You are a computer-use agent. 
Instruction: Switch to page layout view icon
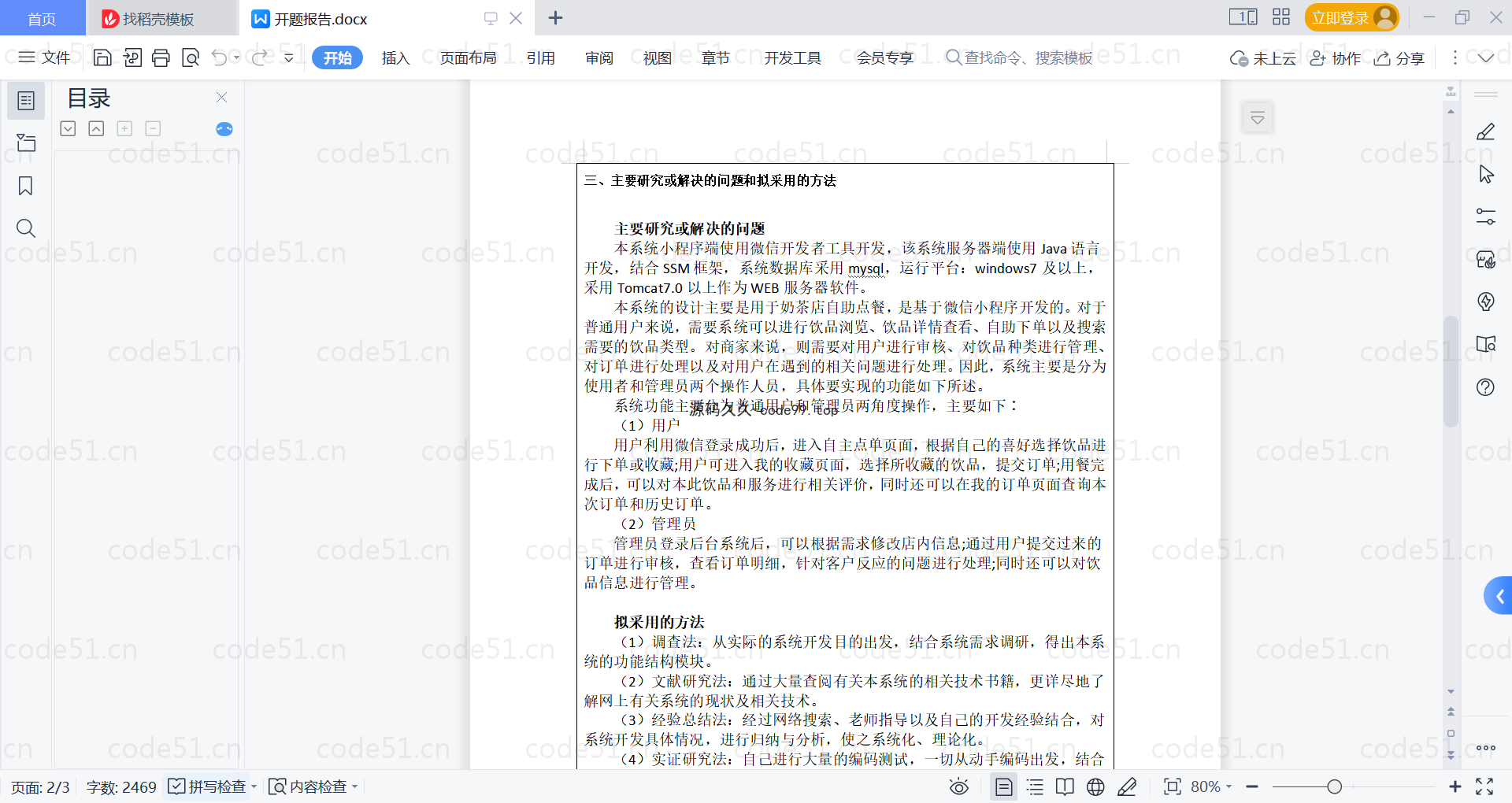point(1004,786)
